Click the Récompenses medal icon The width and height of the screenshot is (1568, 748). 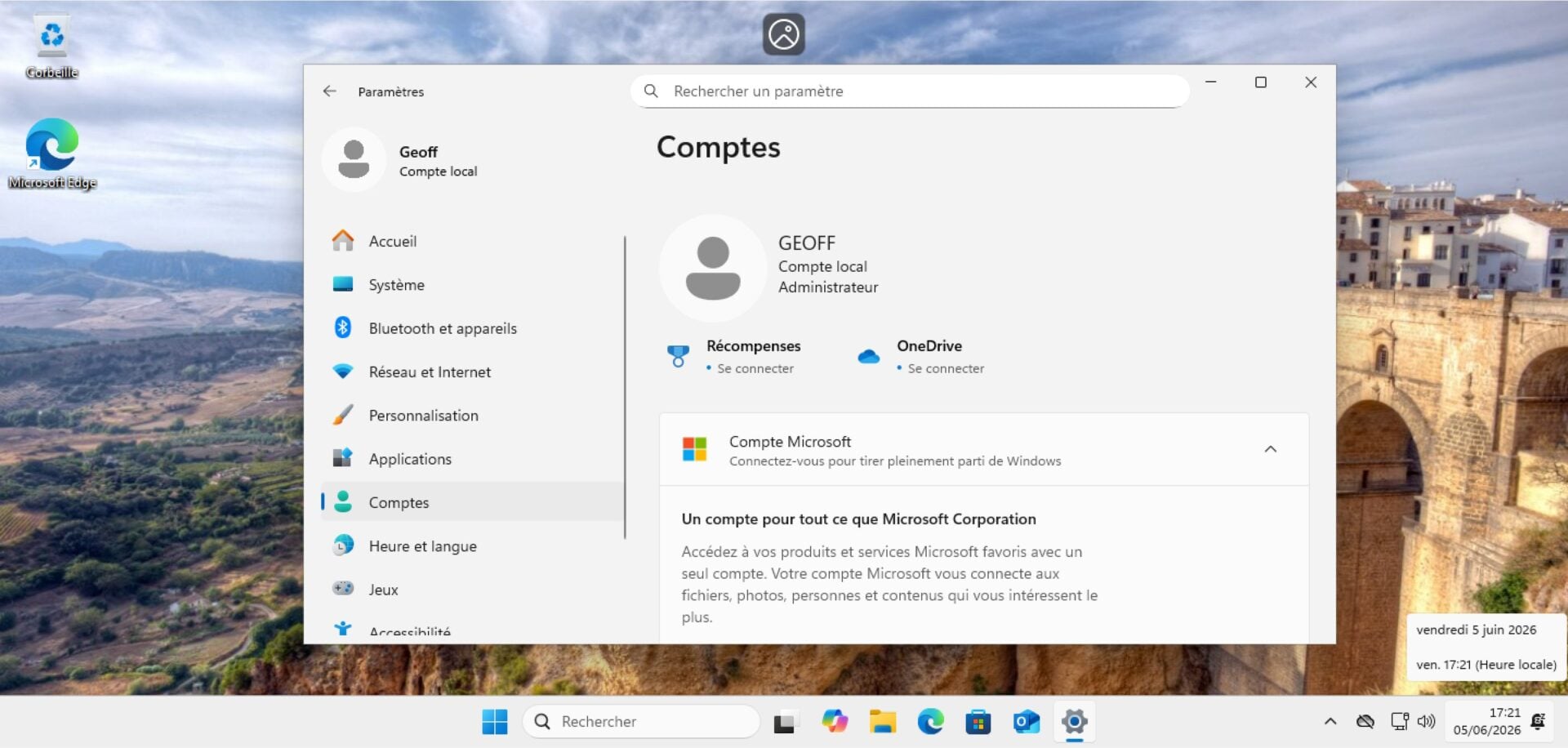pos(678,356)
